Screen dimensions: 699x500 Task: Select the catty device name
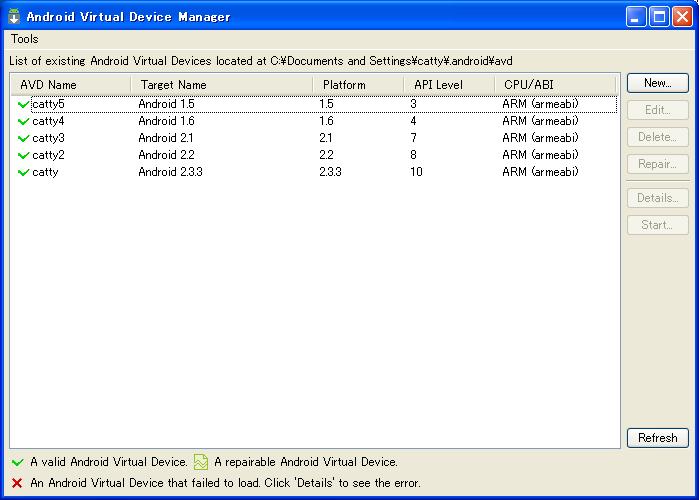[x=45, y=172]
